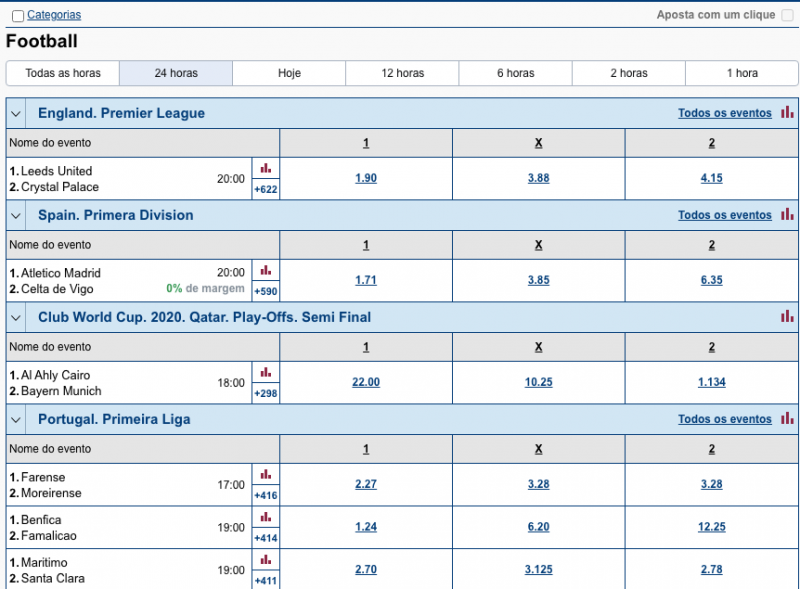Open statistics icon for Al Ahly Cairo match
Viewport: 800px width, 589px height.
point(266,372)
